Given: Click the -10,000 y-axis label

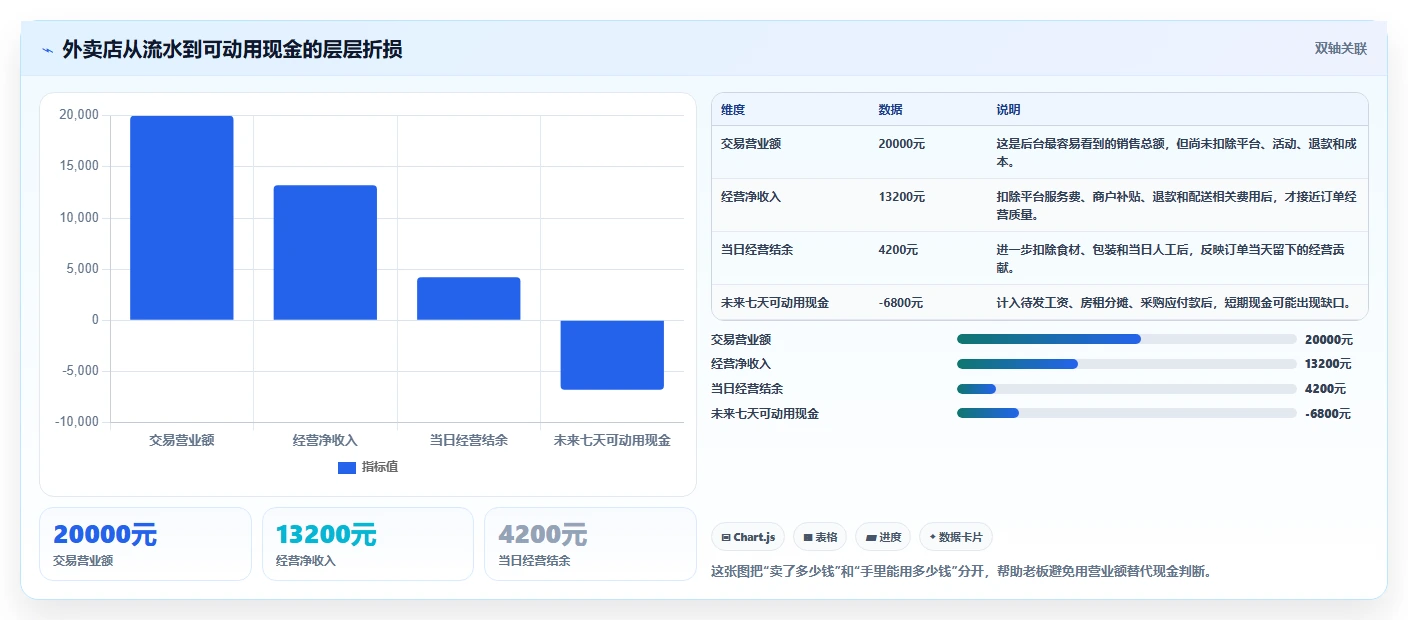Looking at the screenshot, I should click(76, 422).
